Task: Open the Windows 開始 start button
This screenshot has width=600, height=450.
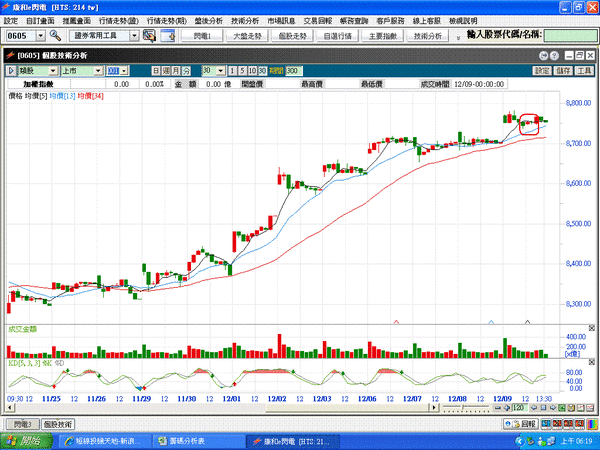Action: click(26, 441)
